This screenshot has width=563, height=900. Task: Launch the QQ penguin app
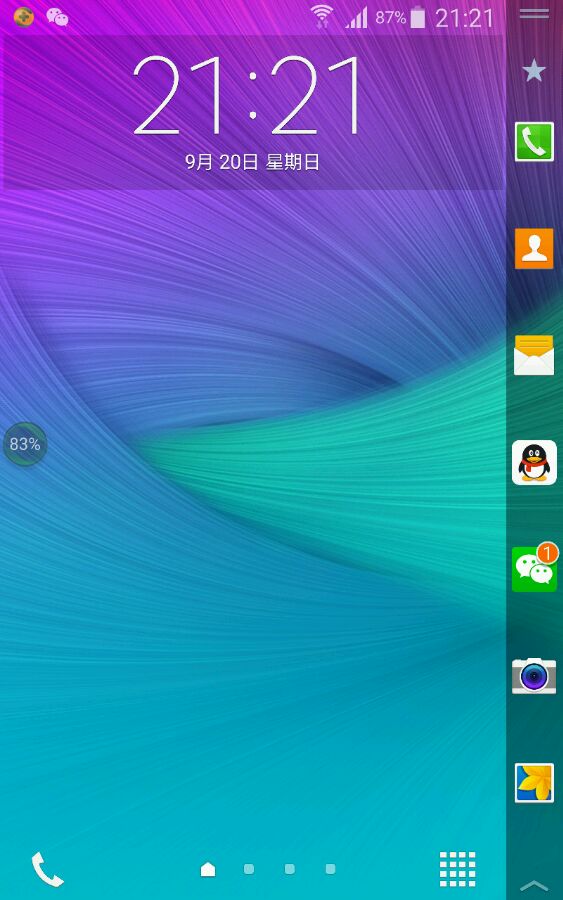pos(534,463)
